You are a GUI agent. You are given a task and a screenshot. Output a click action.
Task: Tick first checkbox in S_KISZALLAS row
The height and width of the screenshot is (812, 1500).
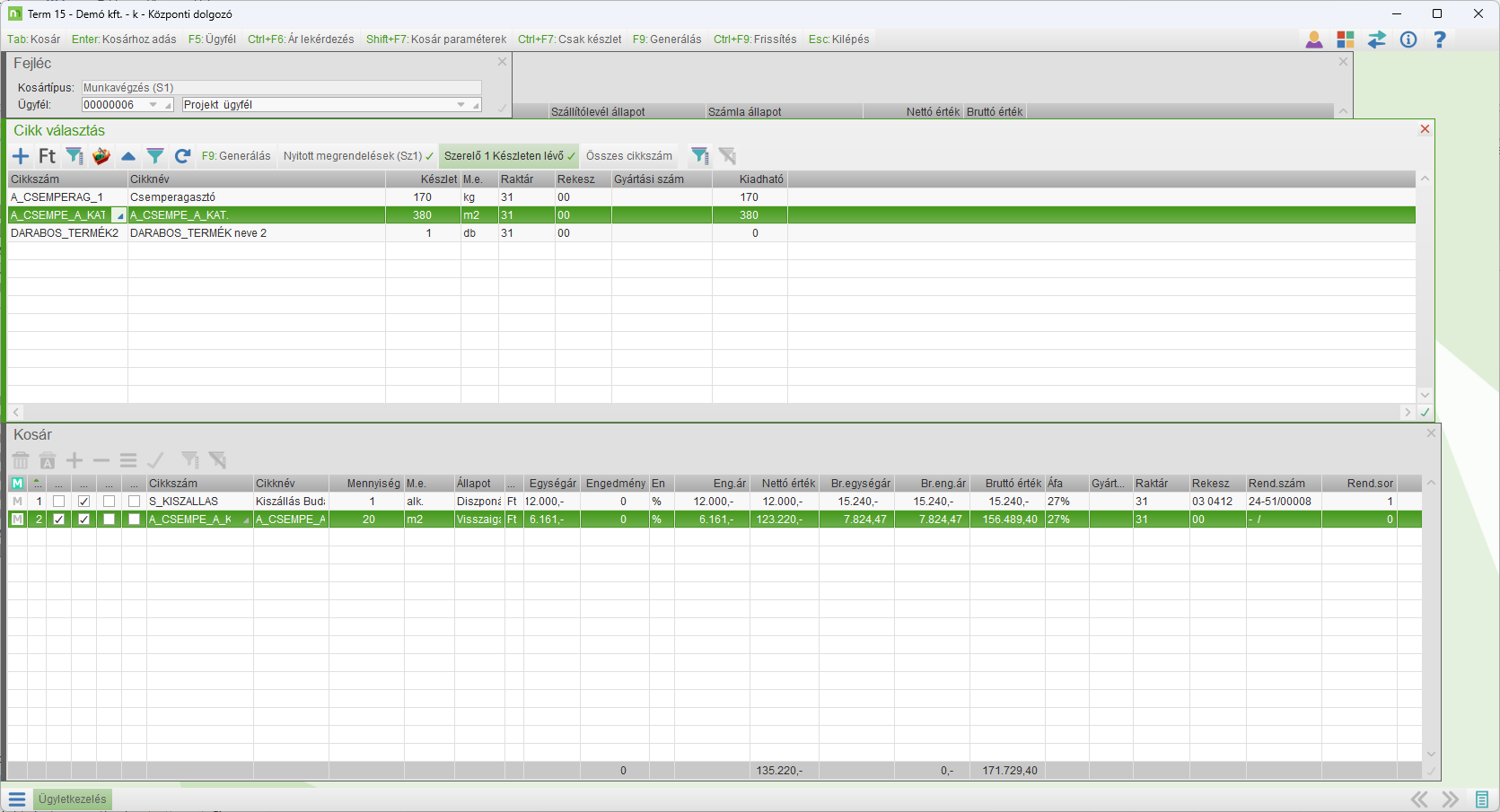[59, 502]
